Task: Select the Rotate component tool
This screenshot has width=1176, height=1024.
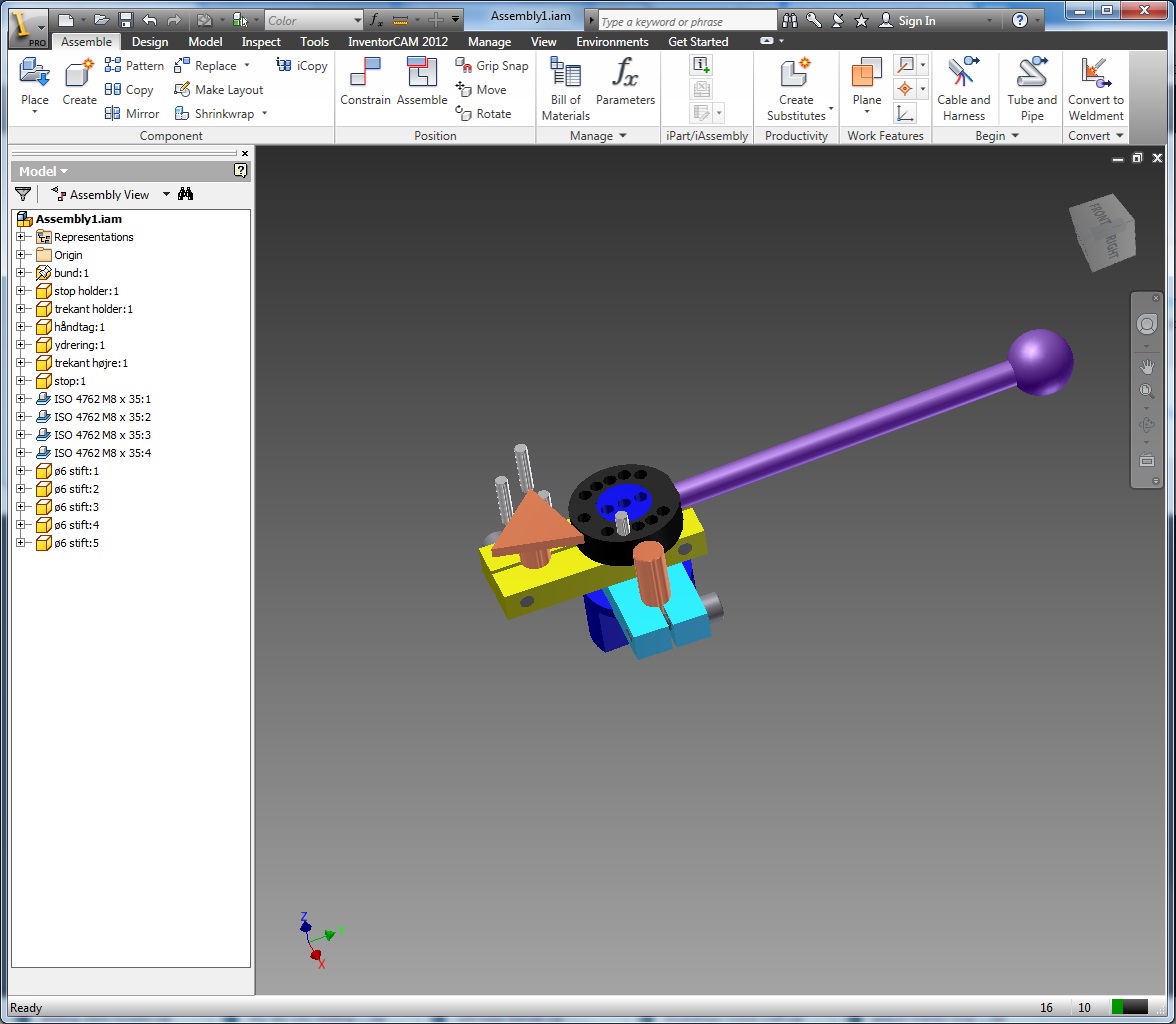Action: tap(483, 113)
